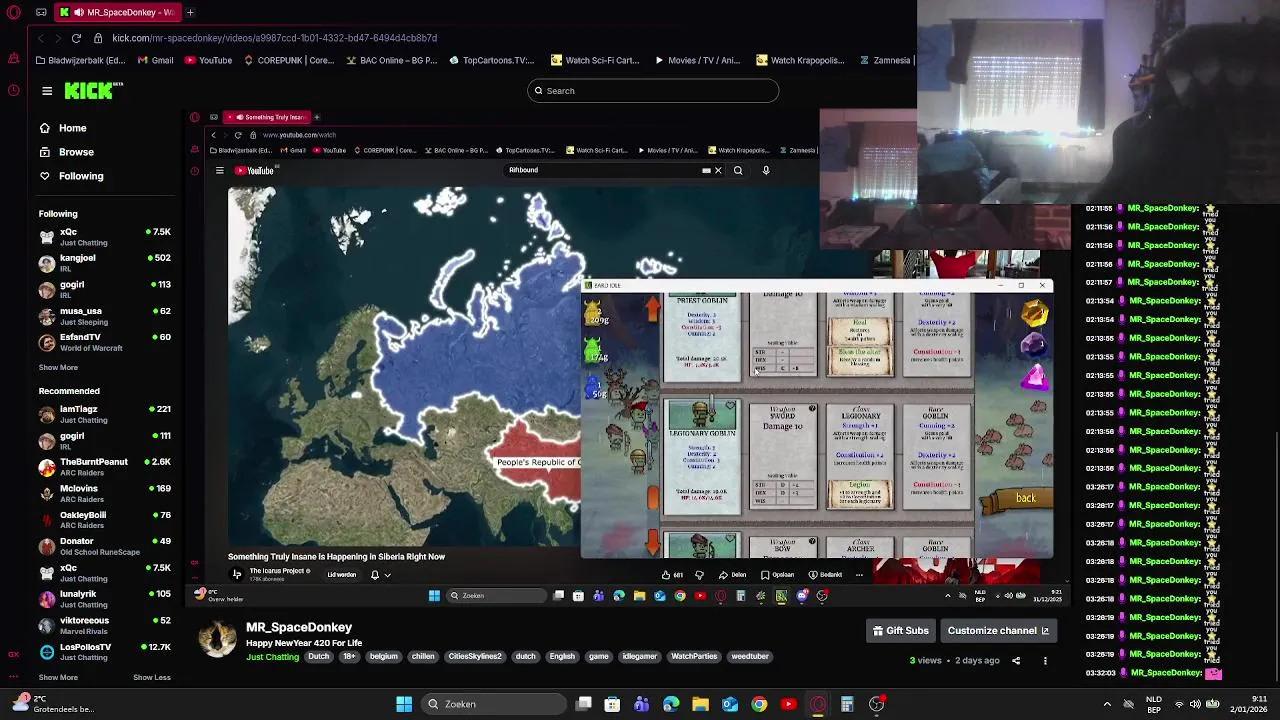Open the Zamnesia bookmark

885,60
